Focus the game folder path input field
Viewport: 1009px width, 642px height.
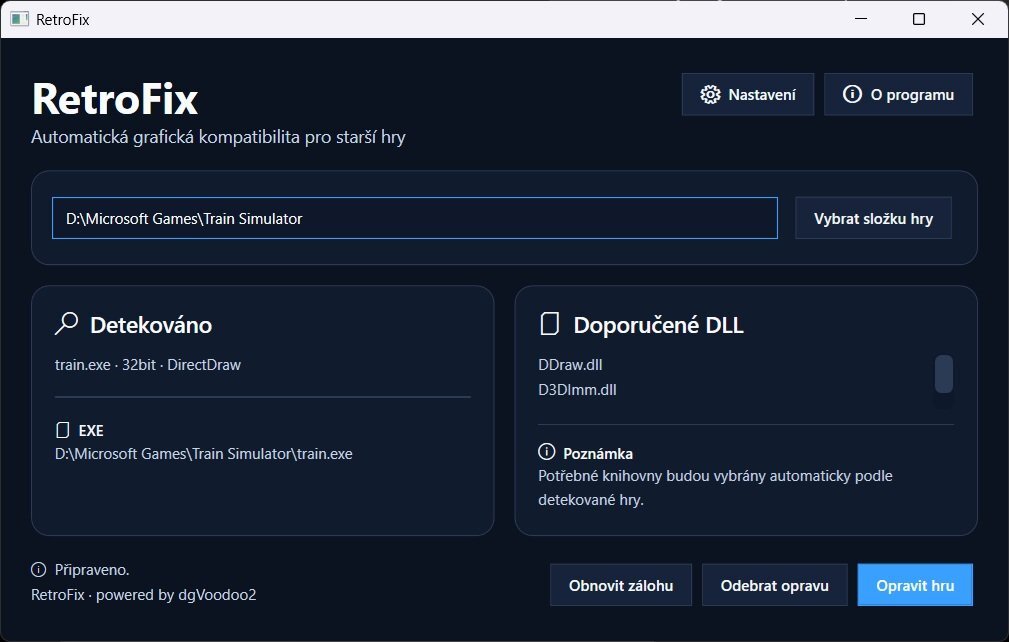[414, 218]
